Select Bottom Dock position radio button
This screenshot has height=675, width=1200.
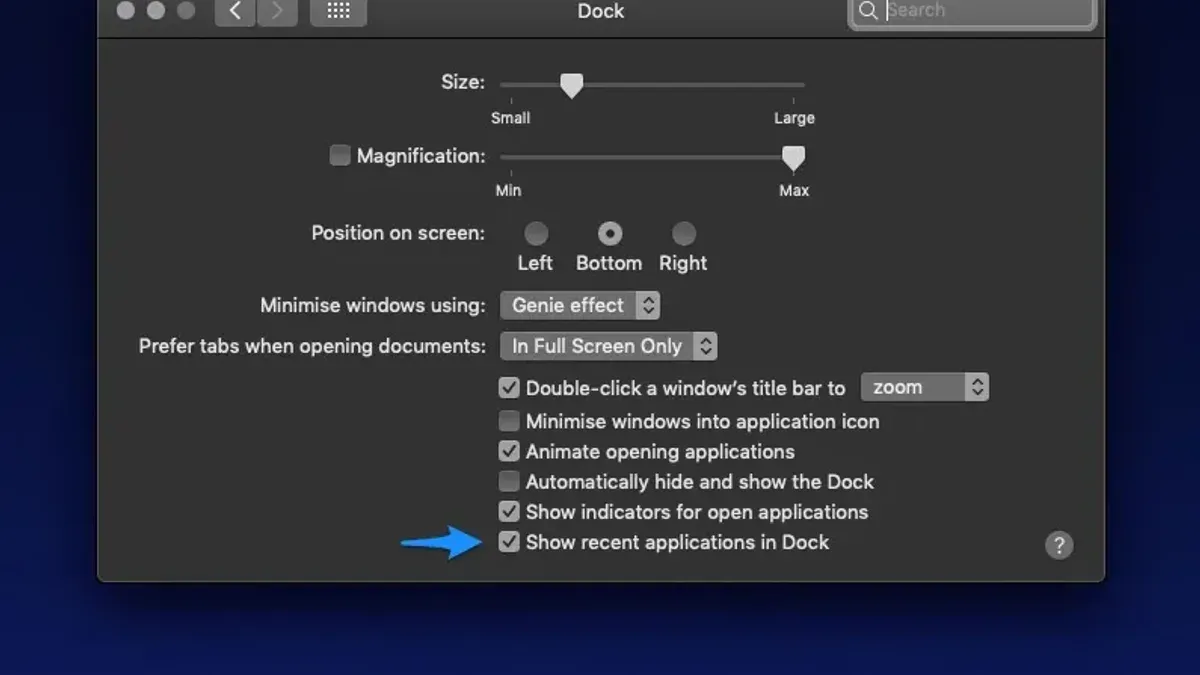tap(610, 234)
